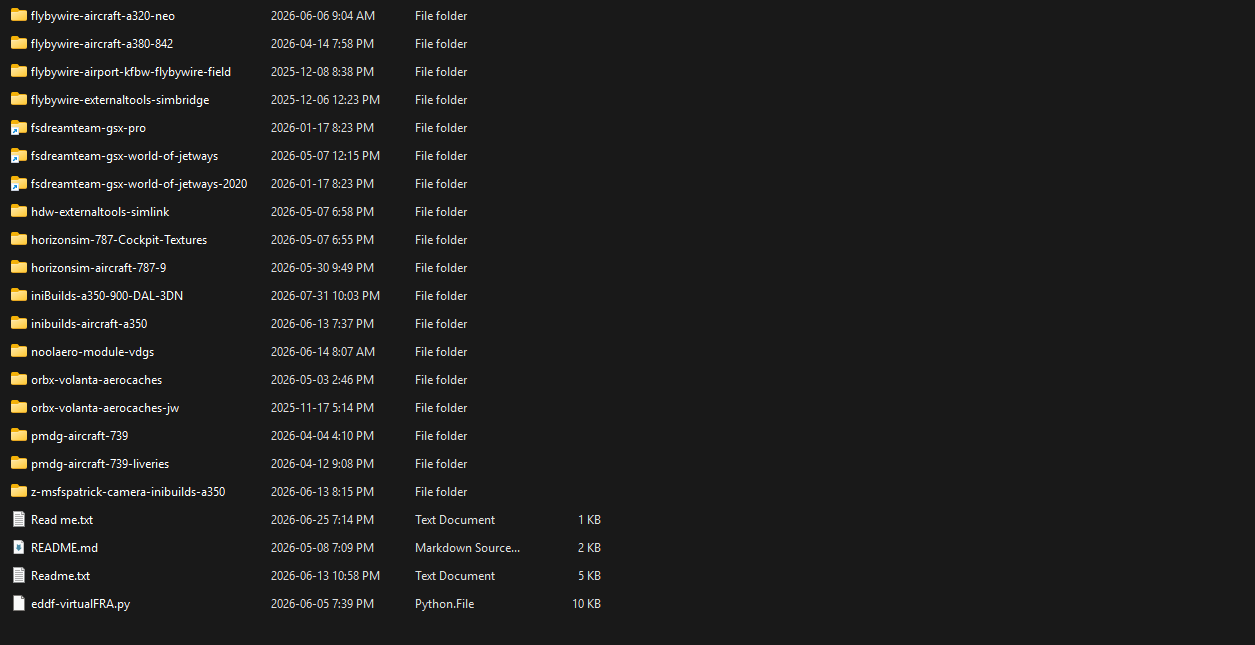Select the pmdg-aircraft-739-liveries folder name

(x=100, y=464)
